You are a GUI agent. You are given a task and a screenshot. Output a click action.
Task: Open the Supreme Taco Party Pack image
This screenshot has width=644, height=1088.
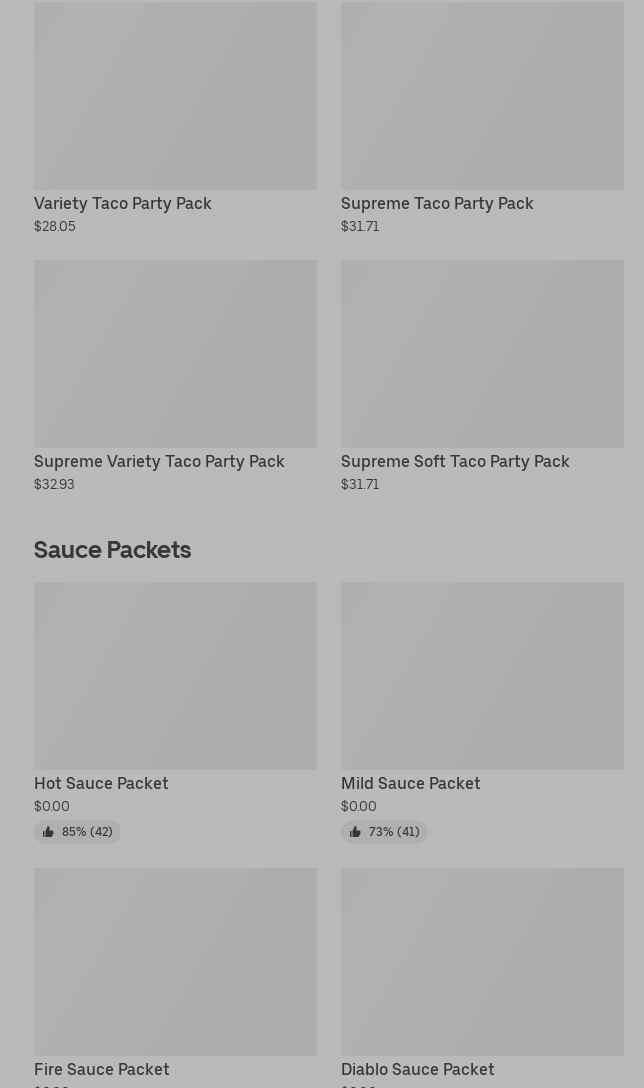point(482,96)
